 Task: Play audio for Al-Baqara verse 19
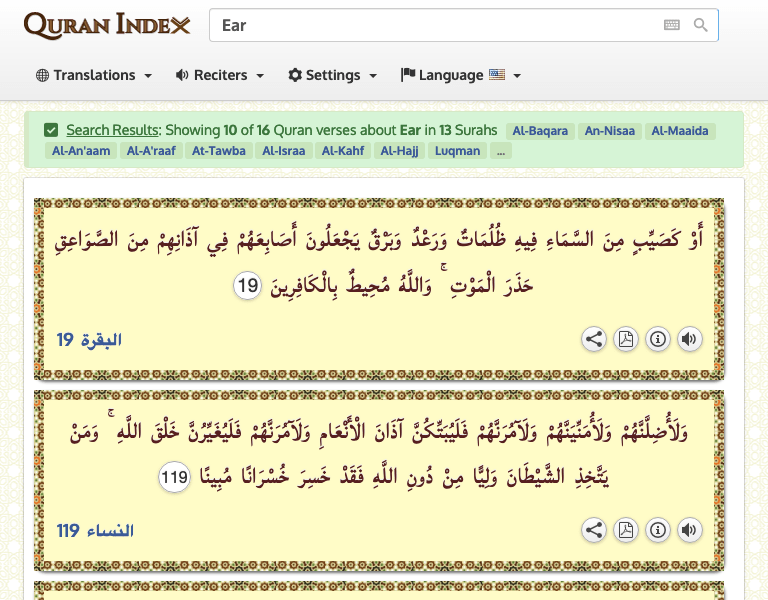coord(689,339)
